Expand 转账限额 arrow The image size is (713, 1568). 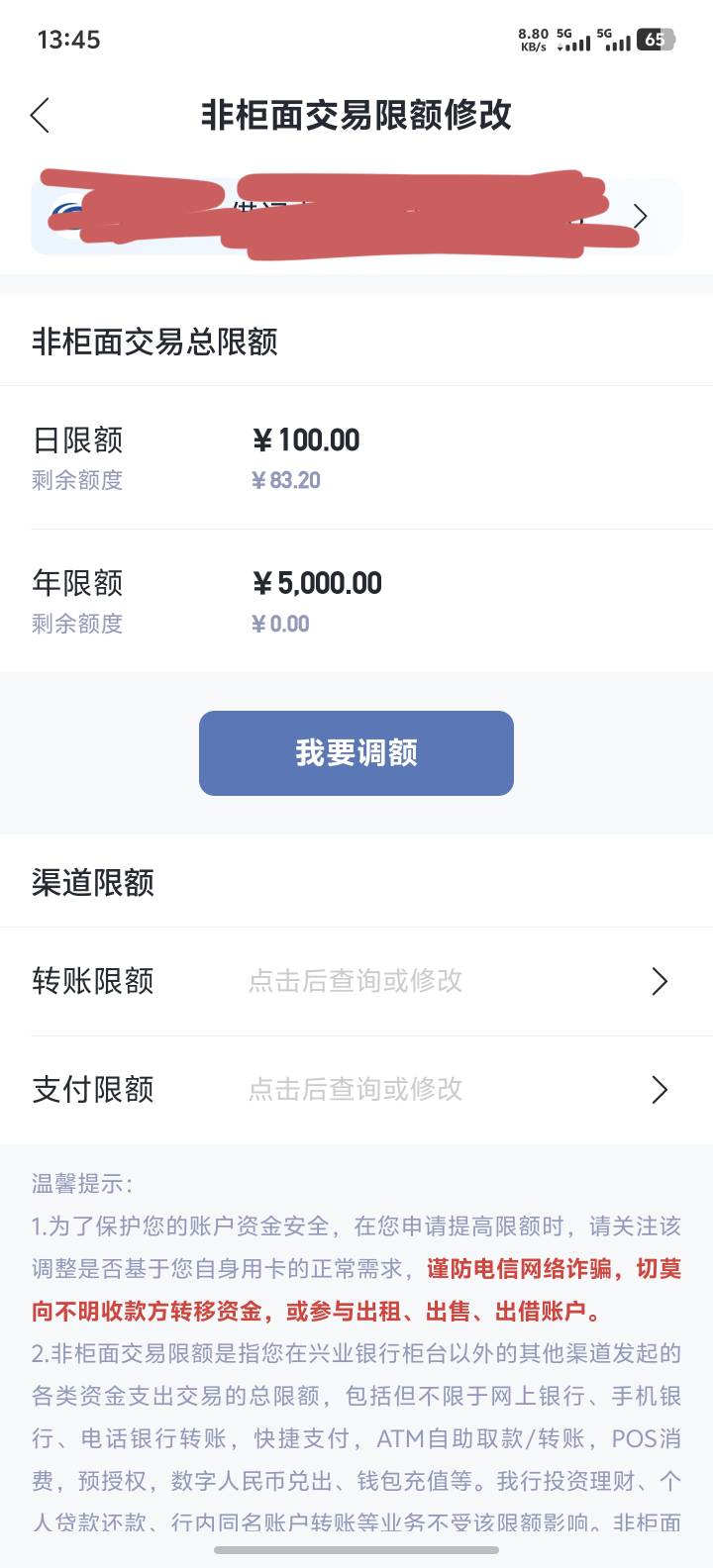click(x=660, y=981)
